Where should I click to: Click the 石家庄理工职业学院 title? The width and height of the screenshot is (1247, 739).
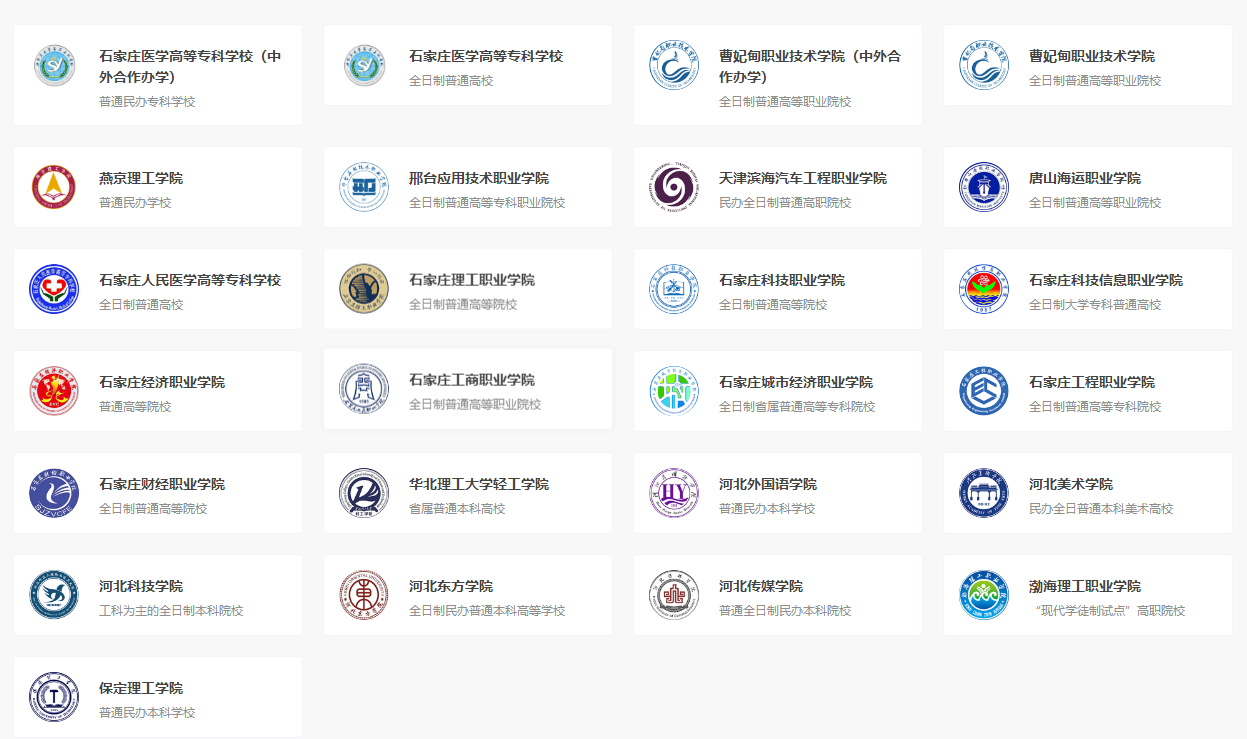(472, 280)
